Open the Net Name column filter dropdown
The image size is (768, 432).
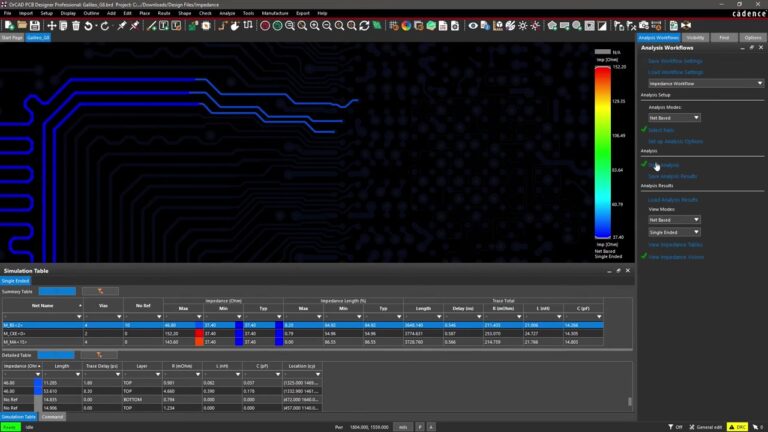pyautogui.click(x=79, y=317)
